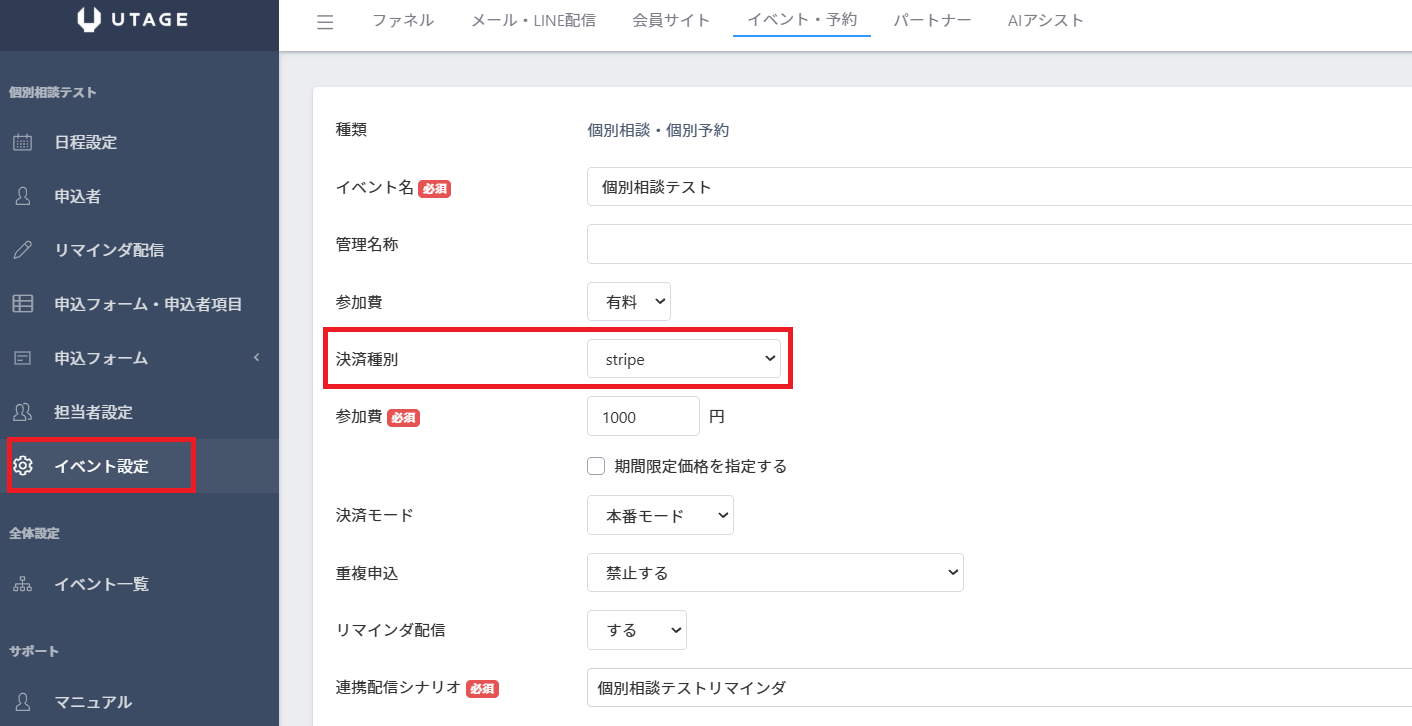Open the AIアシスト tab
This screenshot has height=726, width=1412.
(x=1045, y=20)
